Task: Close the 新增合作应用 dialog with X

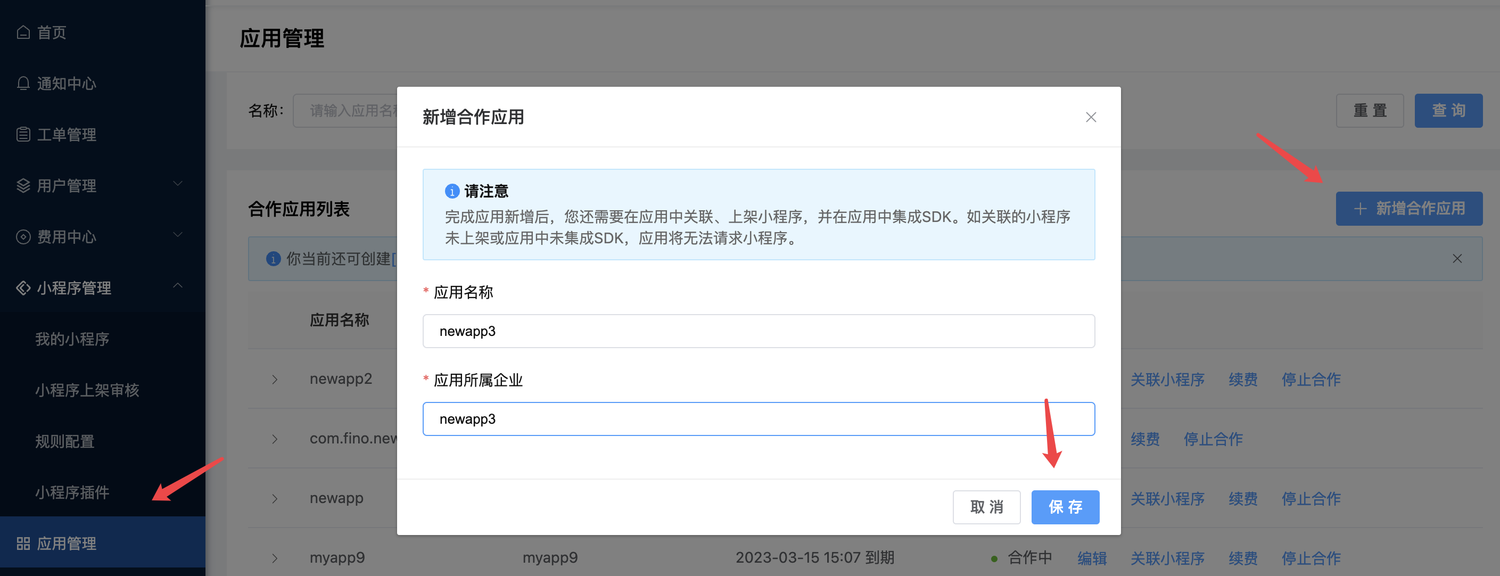Action: click(x=1091, y=117)
